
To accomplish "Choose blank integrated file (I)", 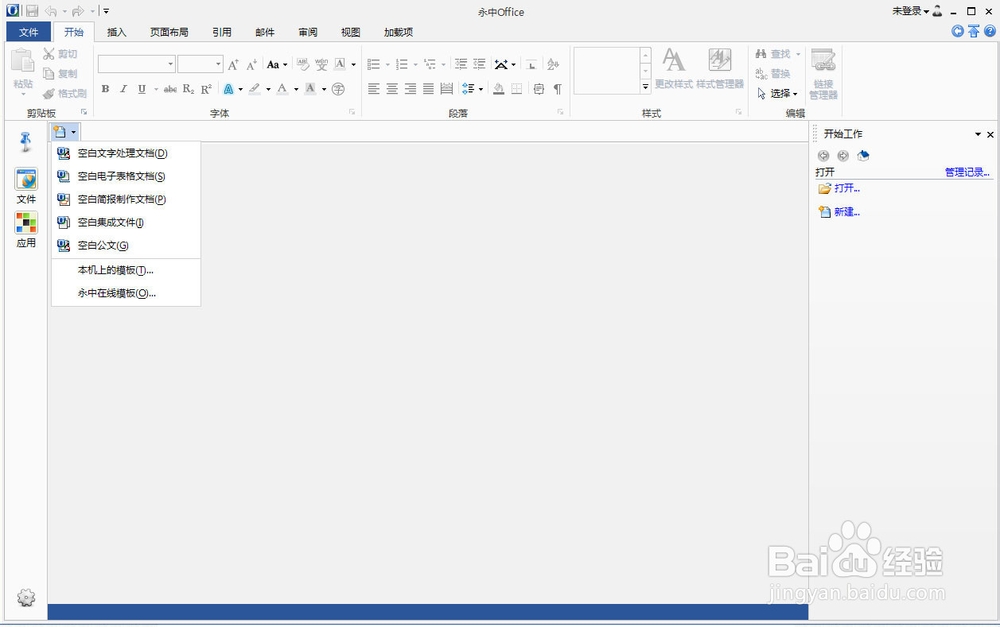I will [126, 222].
